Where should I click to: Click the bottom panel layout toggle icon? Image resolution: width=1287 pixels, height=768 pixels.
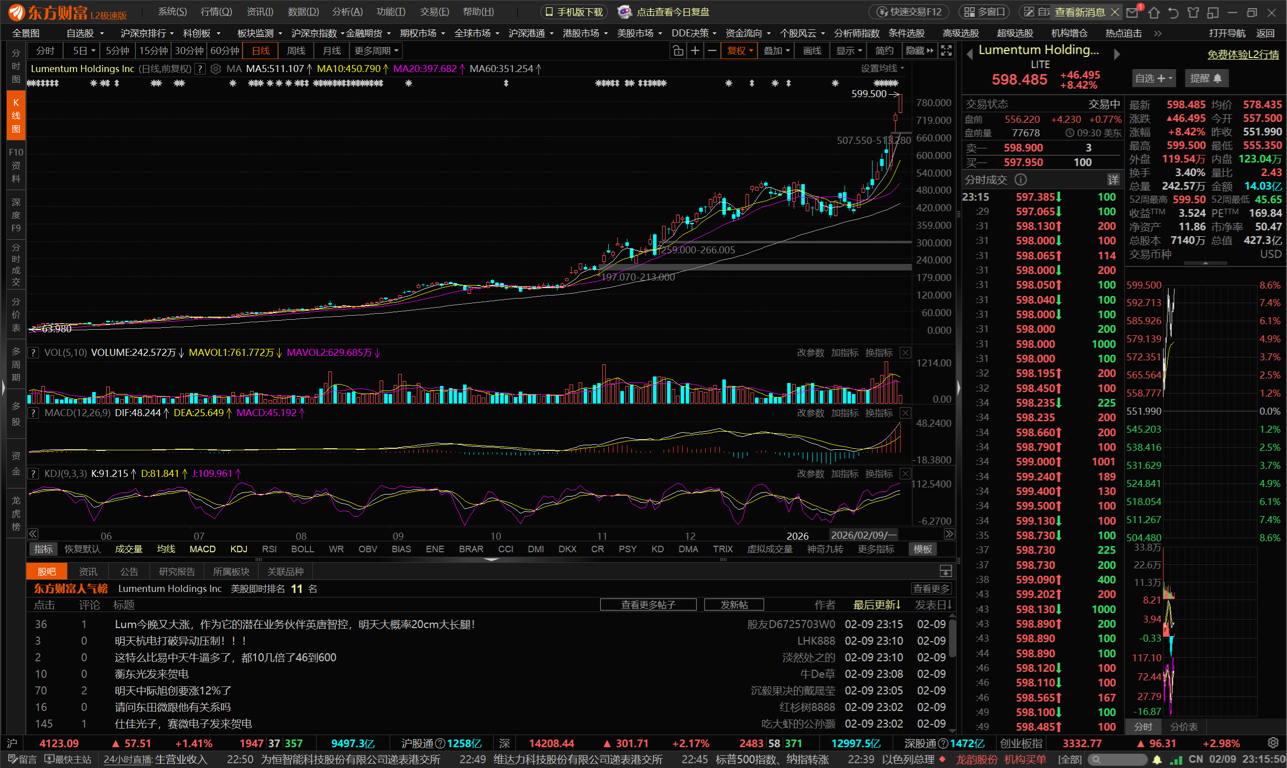945,572
